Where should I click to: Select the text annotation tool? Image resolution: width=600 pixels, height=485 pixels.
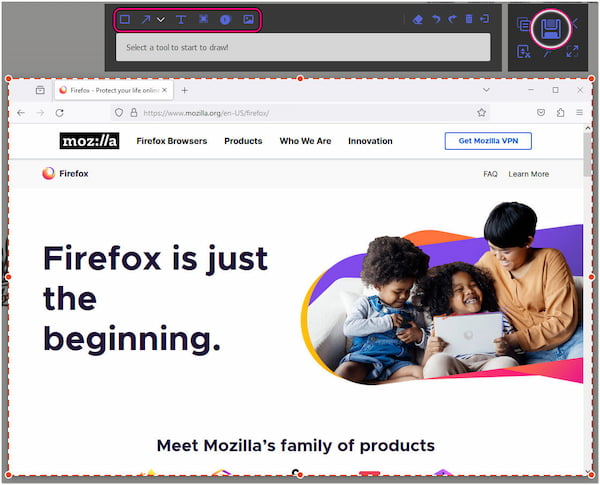pyautogui.click(x=181, y=19)
